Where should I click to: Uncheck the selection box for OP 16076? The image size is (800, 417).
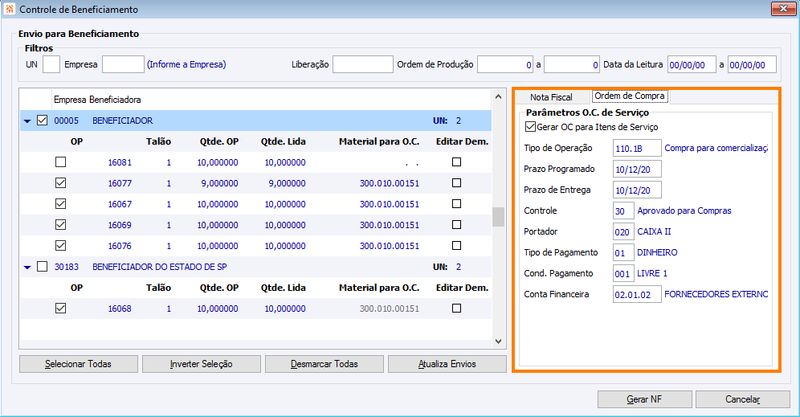(61, 246)
